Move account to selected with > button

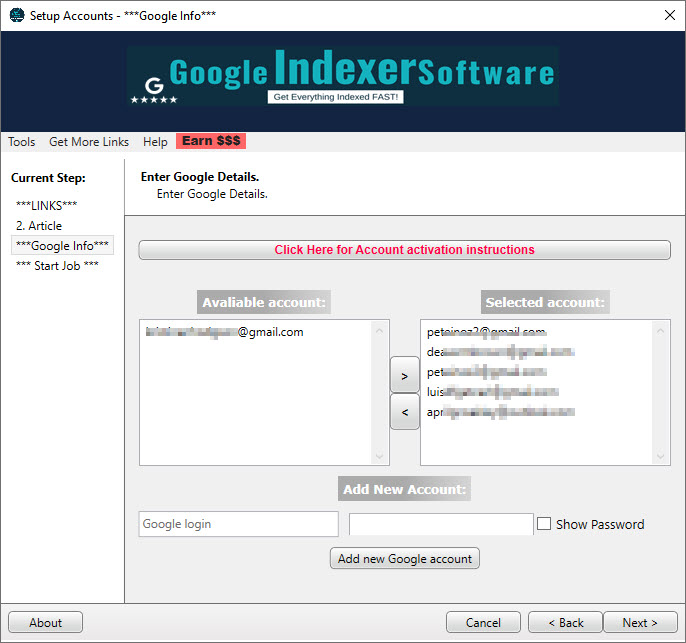point(405,375)
